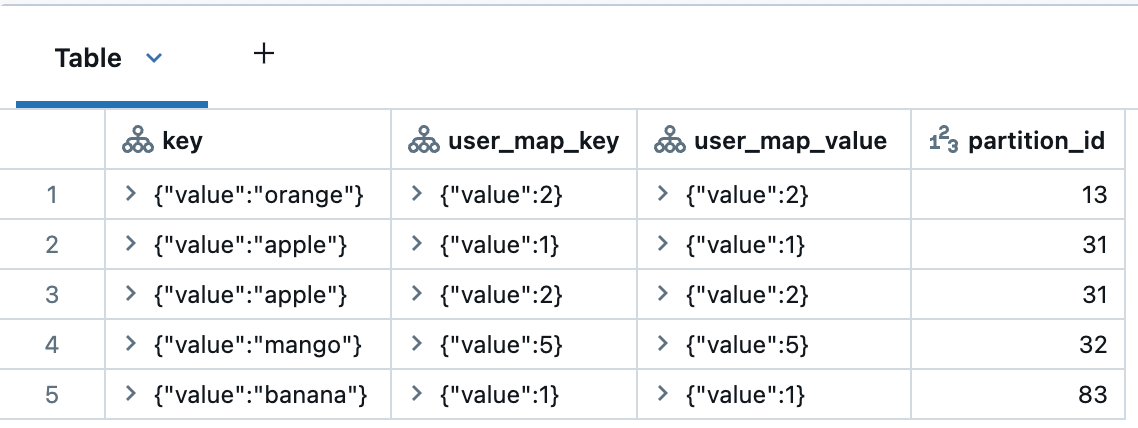Expand the orange key value in row 1
This screenshot has height=428, width=1138.
coord(131,195)
